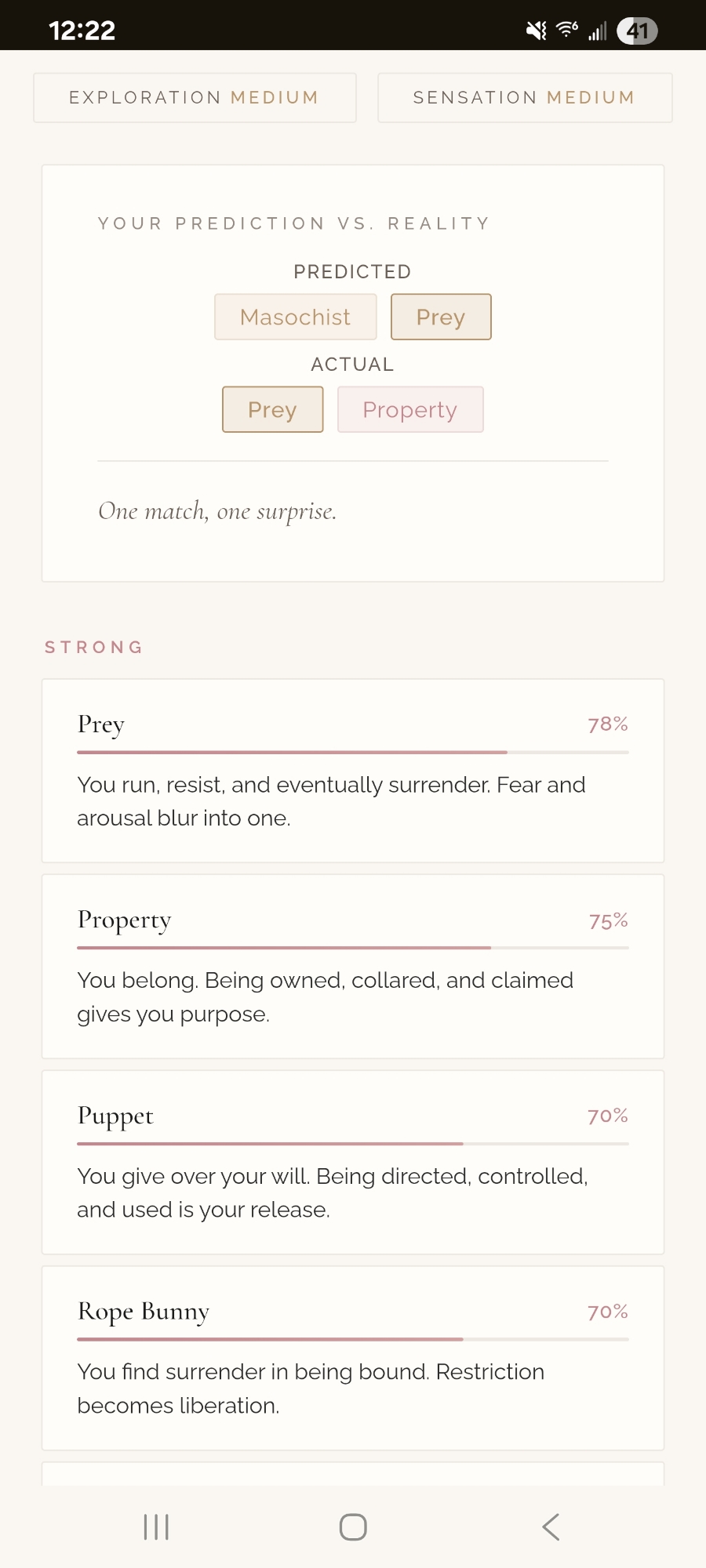Open the Prey result card description
The image size is (706, 1568).
point(331,801)
